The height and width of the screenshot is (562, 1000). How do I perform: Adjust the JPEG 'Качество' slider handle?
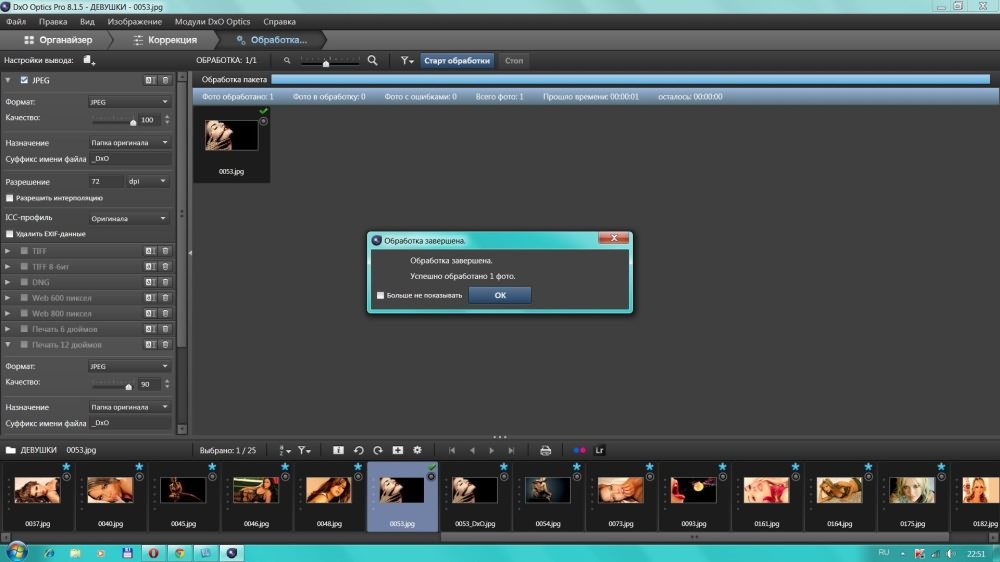point(132,120)
